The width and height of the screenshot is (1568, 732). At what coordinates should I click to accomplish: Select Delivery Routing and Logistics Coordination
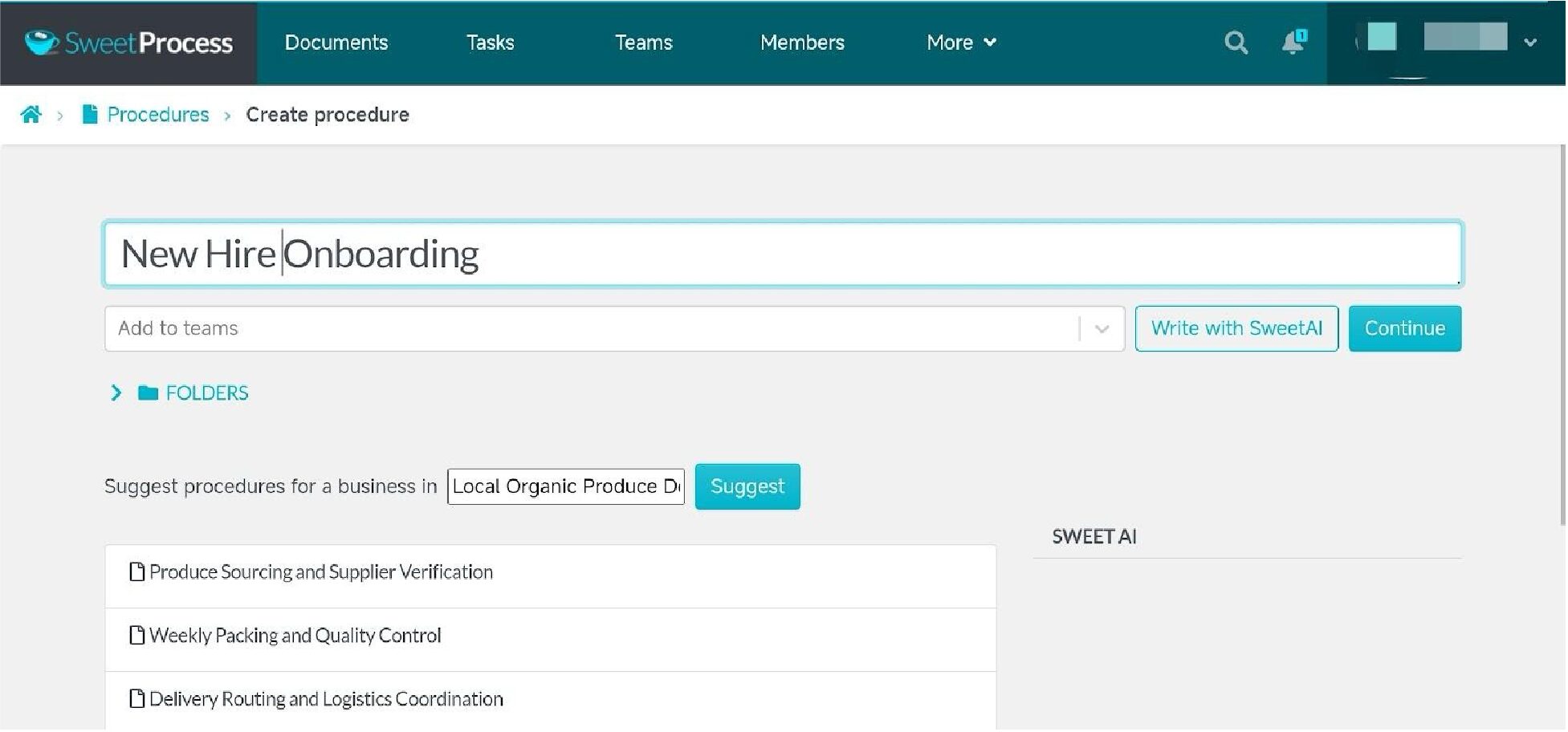pyautogui.click(x=552, y=699)
